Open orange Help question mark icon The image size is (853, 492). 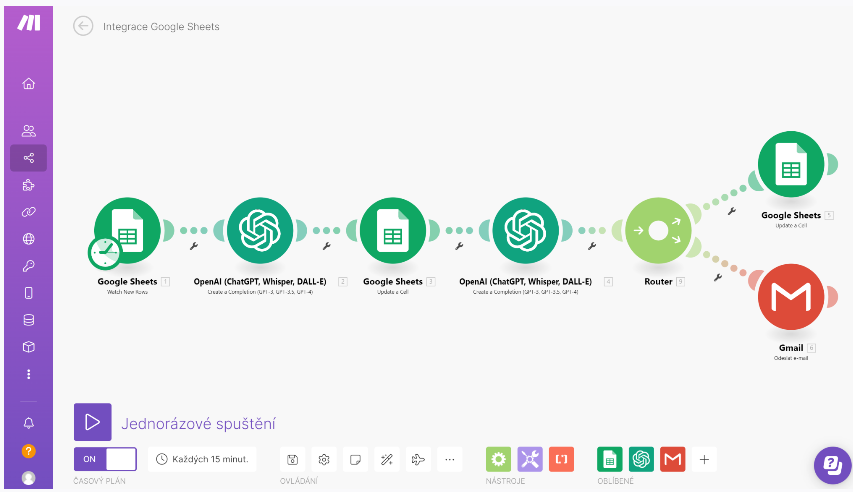29,451
